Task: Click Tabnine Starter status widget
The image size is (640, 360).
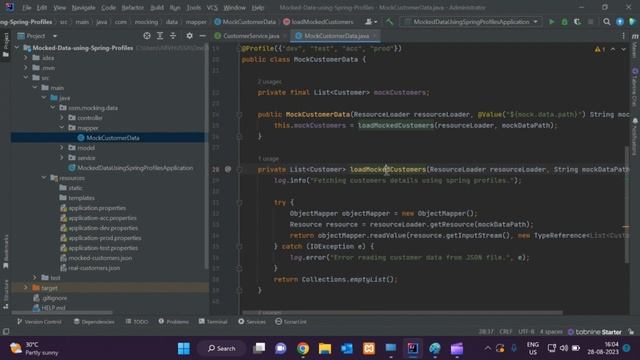Action: coord(595,332)
